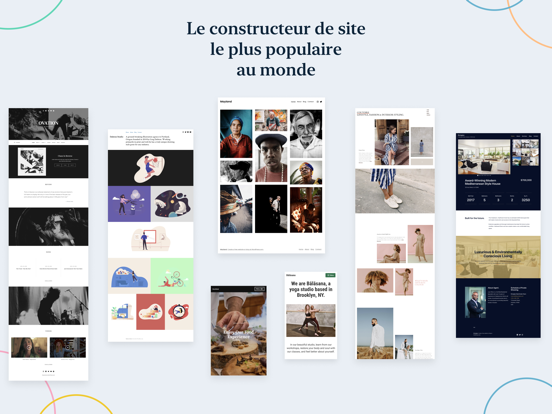This screenshot has width=552, height=414.
Task: Click the album cover art in Ovation template
Action: coord(32,162)
